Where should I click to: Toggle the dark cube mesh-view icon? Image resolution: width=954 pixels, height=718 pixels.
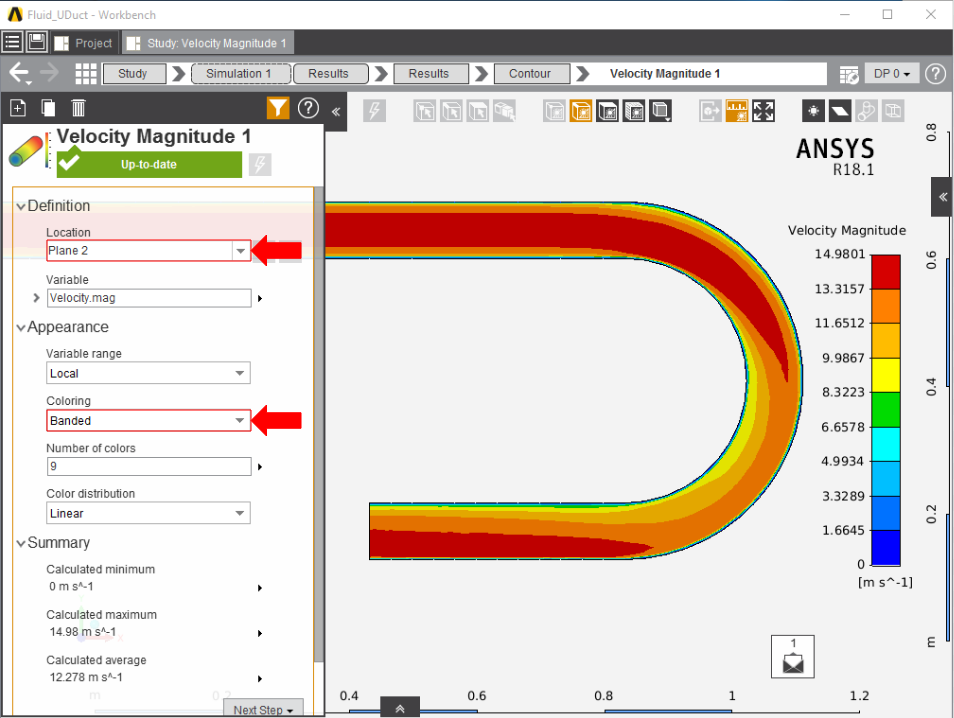[634, 111]
